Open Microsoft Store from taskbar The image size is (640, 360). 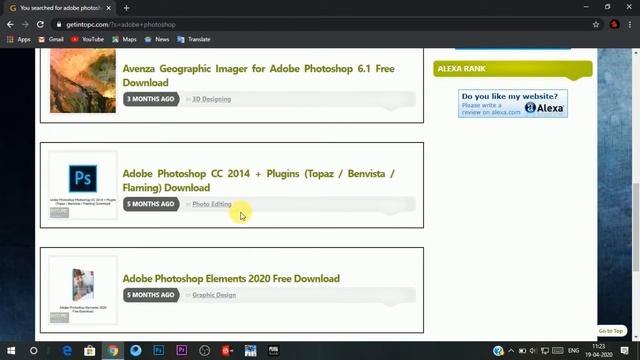tap(90, 351)
